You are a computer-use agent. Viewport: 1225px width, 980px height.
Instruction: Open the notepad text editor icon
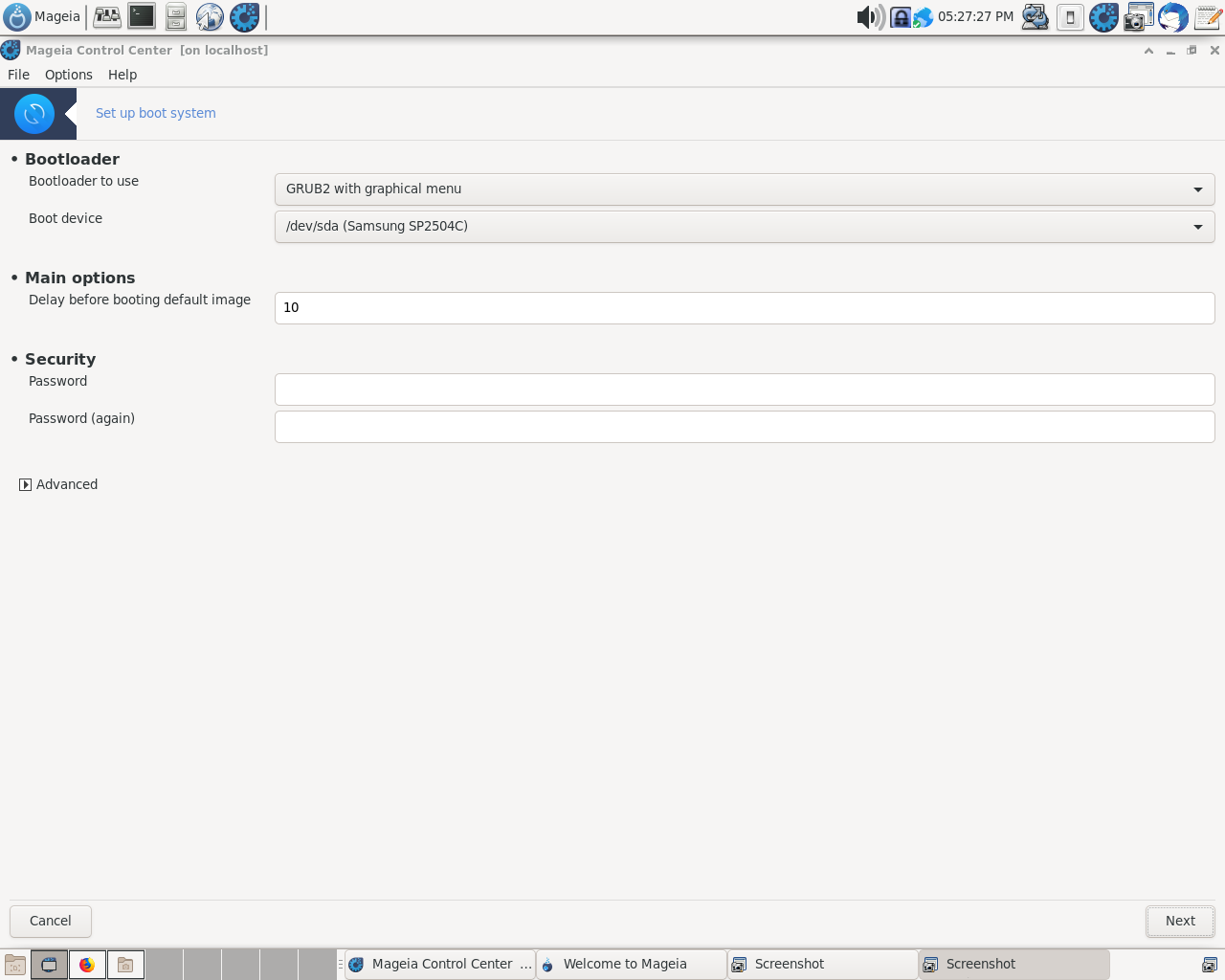coord(1208,16)
